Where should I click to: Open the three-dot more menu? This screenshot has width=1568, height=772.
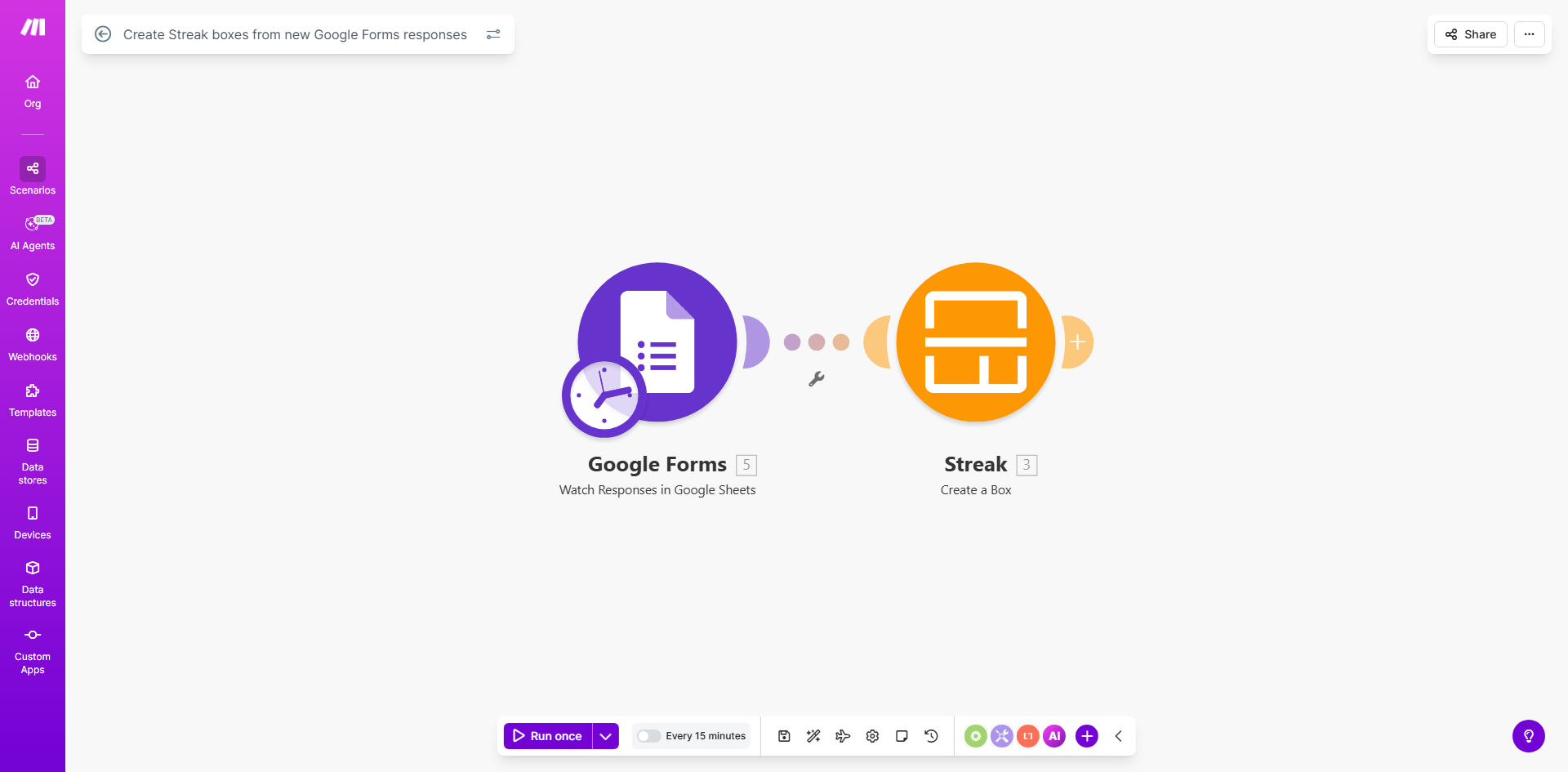coord(1530,34)
